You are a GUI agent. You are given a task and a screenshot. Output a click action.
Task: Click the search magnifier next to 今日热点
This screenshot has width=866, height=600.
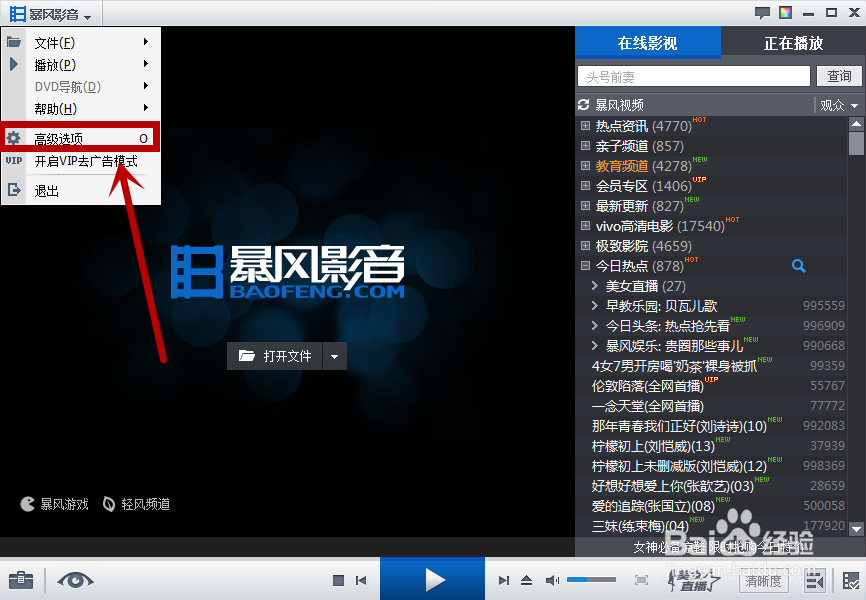pyautogui.click(x=798, y=266)
